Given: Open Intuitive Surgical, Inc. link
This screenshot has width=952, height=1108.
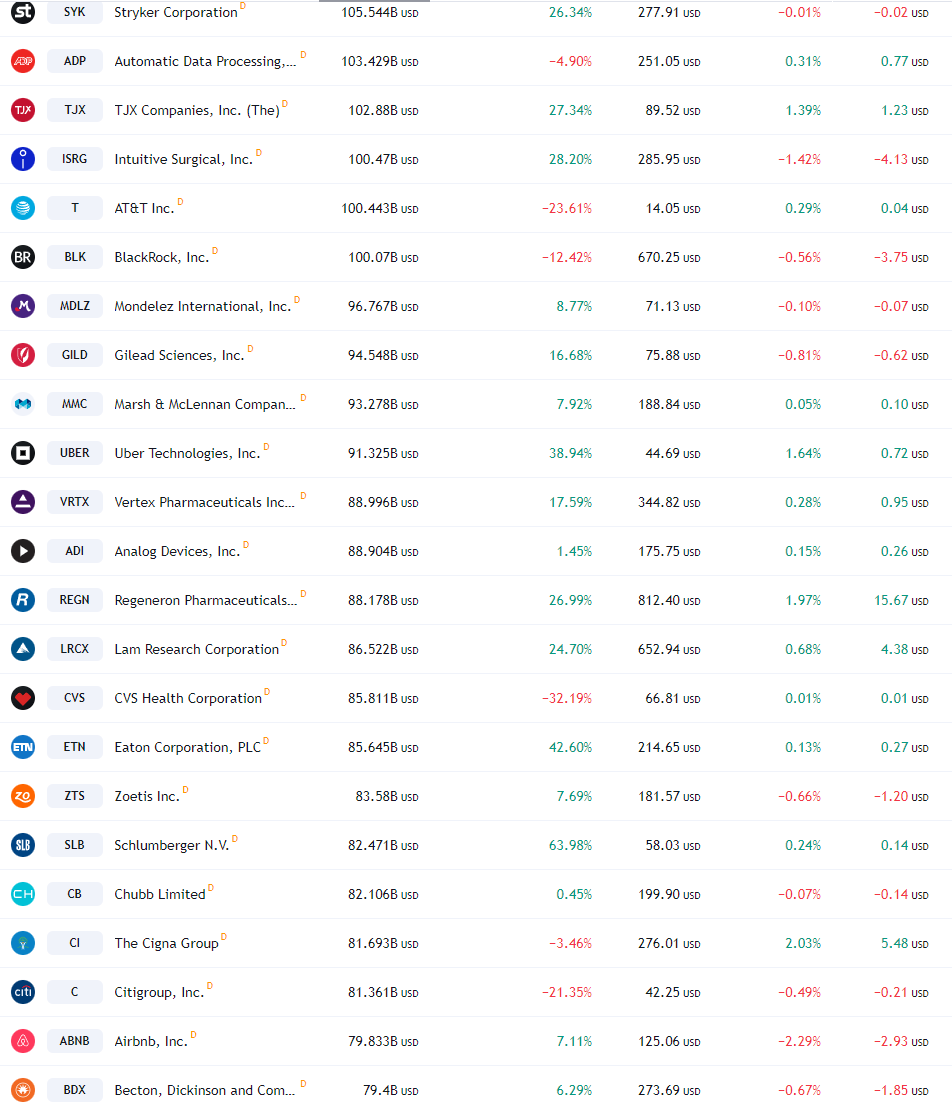Looking at the screenshot, I should (184, 160).
